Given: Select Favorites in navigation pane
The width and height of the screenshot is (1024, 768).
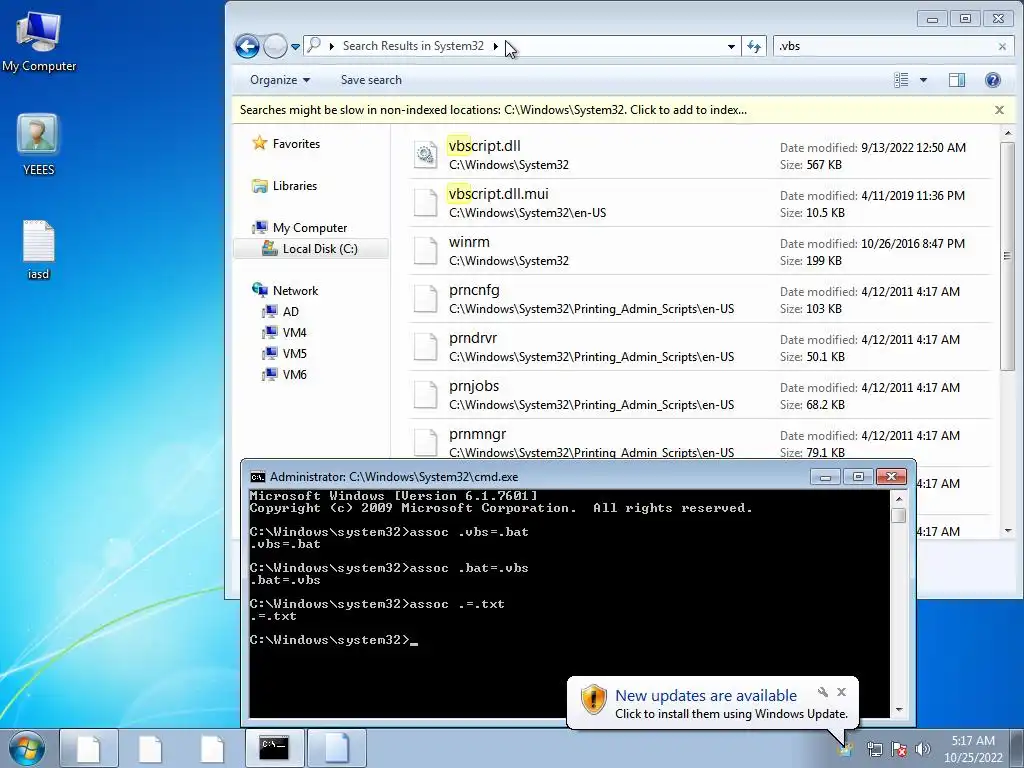Looking at the screenshot, I should [x=286, y=143].
